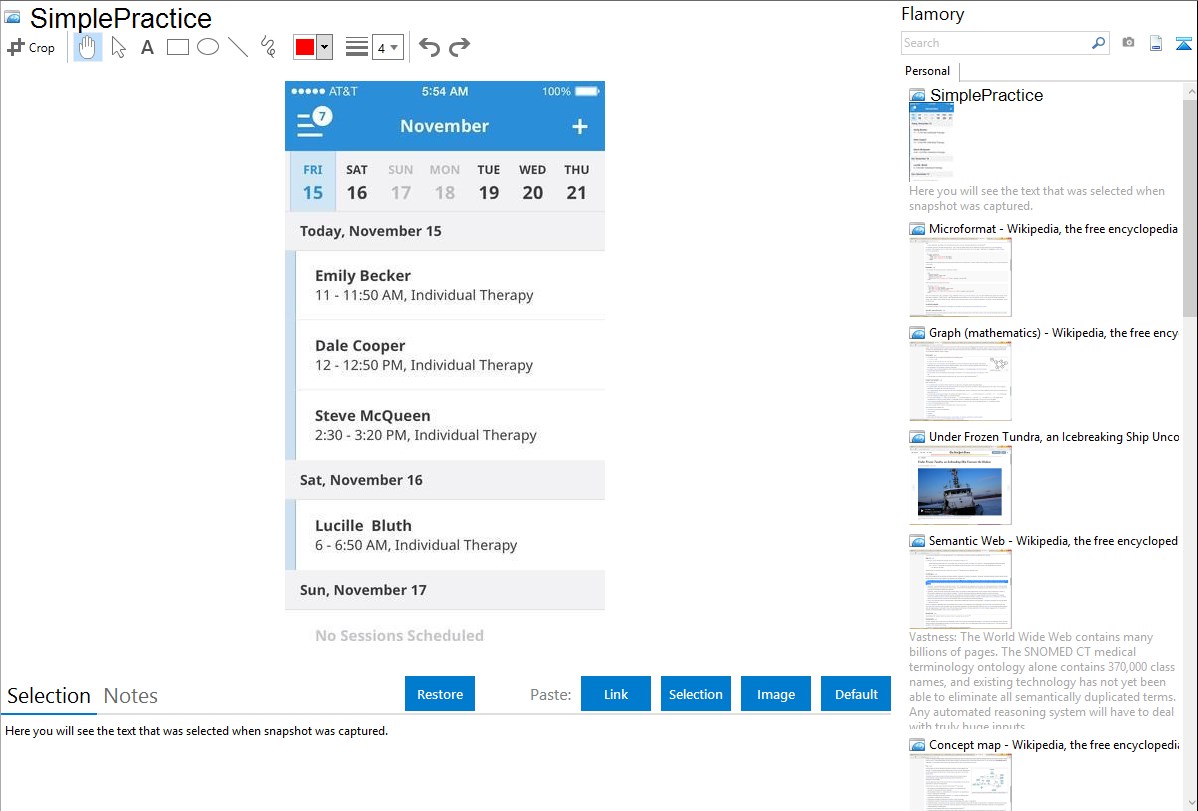
Task: Click the Paste Image button
Action: pos(775,694)
